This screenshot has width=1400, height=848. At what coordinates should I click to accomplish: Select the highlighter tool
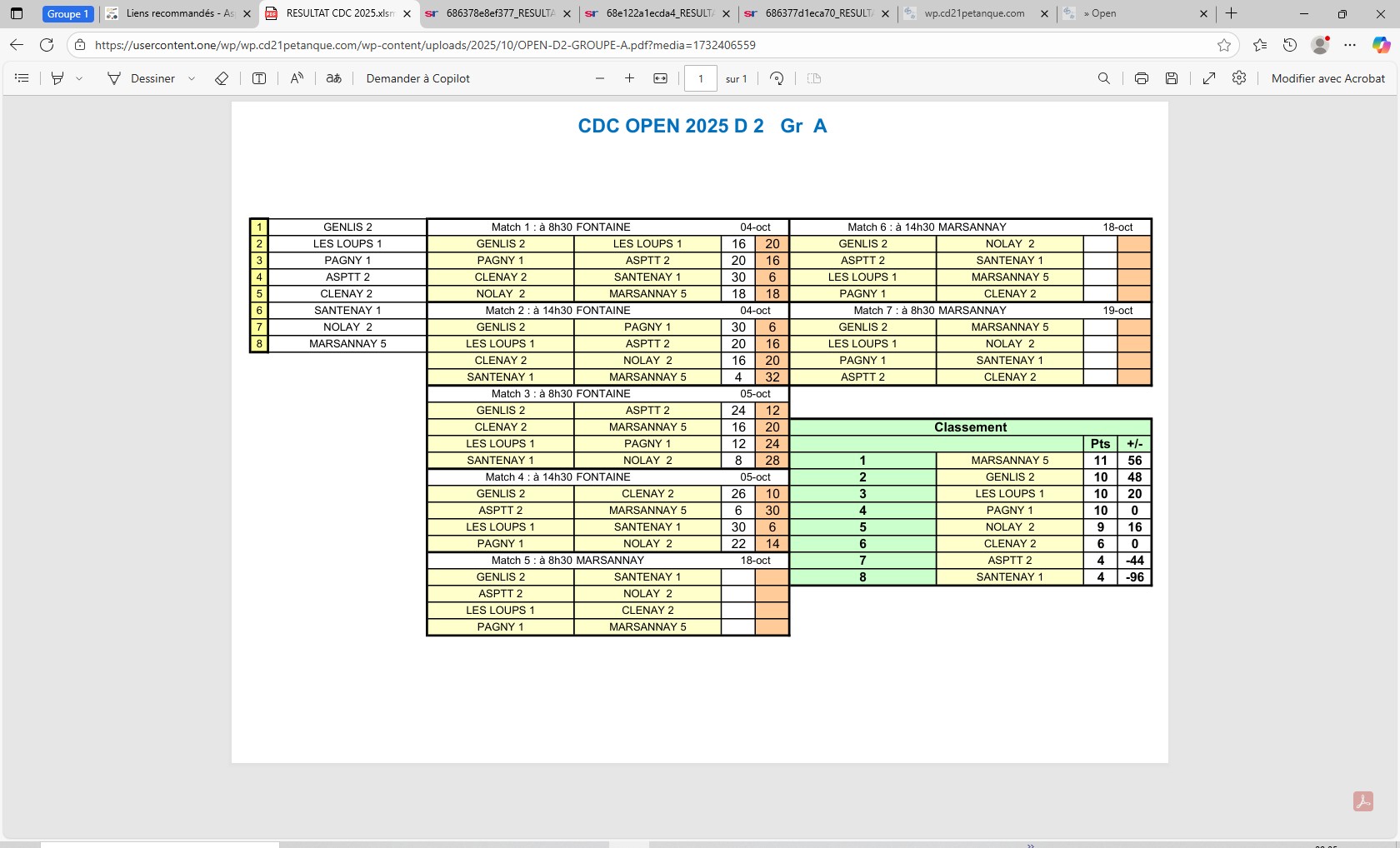(x=57, y=78)
